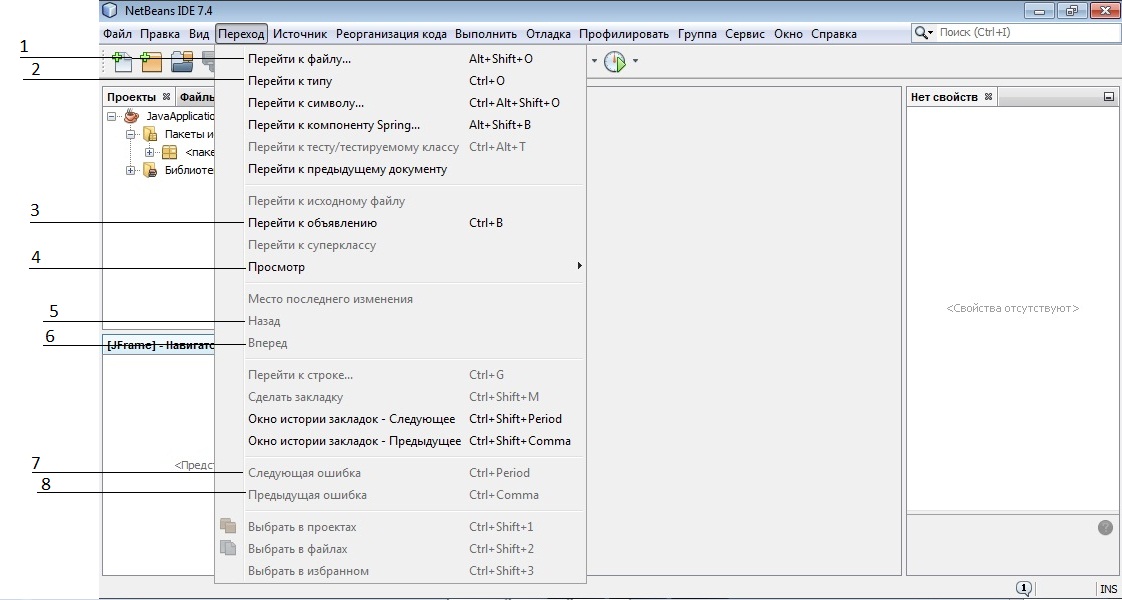The height and width of the screenshot is (600, 1122).
Task: Select the JavaApplication project coffee cup icon
Action: pos(131,115)
